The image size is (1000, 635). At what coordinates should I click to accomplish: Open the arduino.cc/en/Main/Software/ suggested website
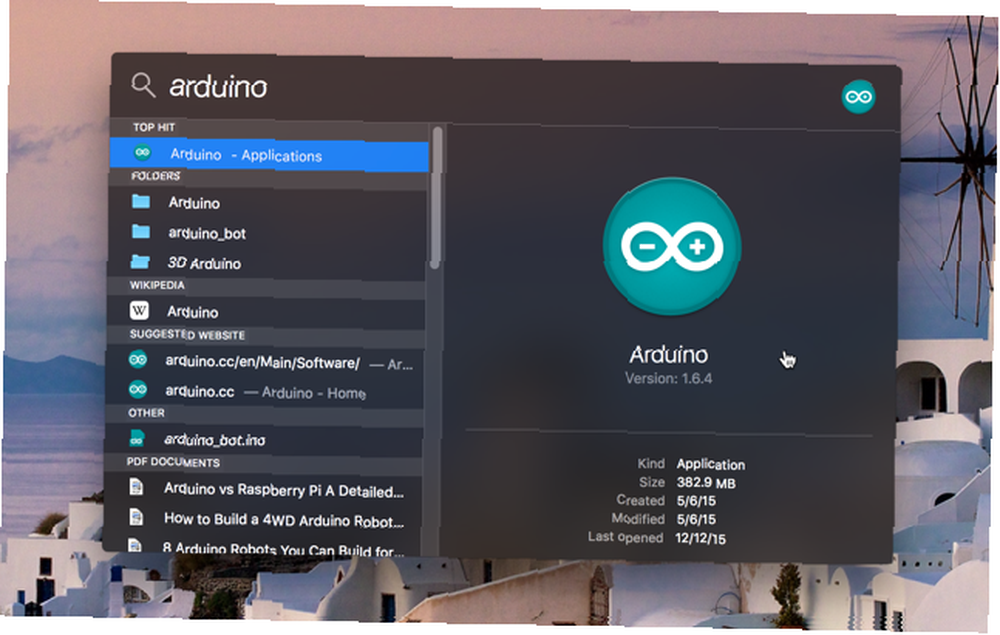click(x=264, y=361)
